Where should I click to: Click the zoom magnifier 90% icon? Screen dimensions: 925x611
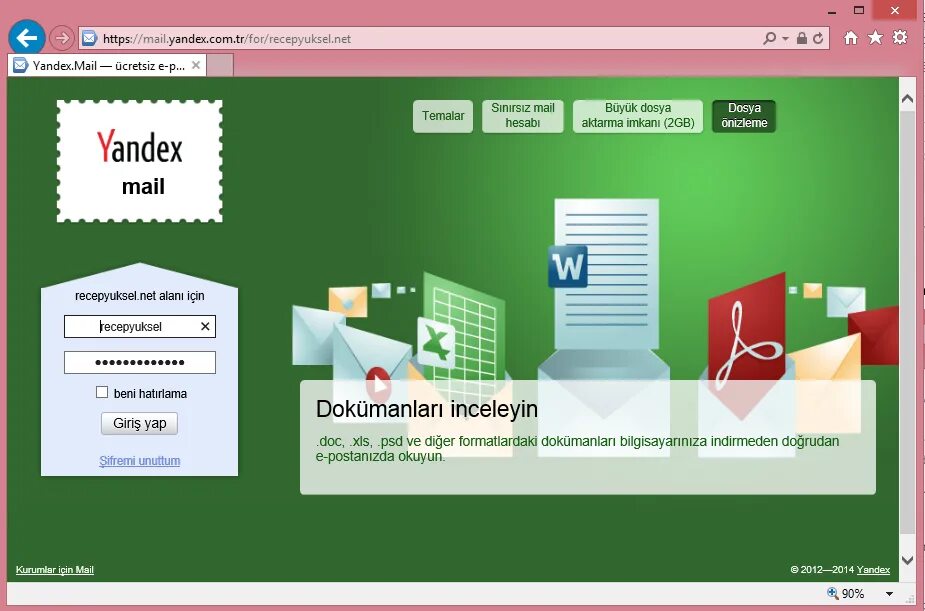click(x=832, y=593)
